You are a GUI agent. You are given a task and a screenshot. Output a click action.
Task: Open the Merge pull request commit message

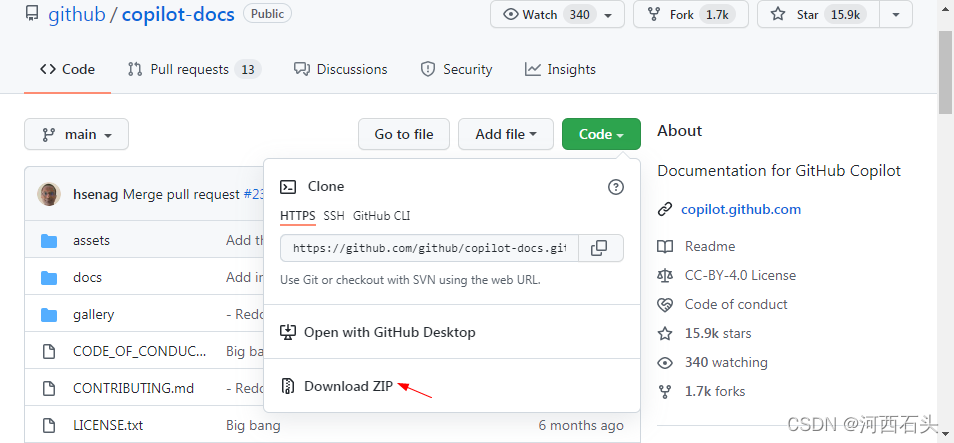(x=181, y=194)
